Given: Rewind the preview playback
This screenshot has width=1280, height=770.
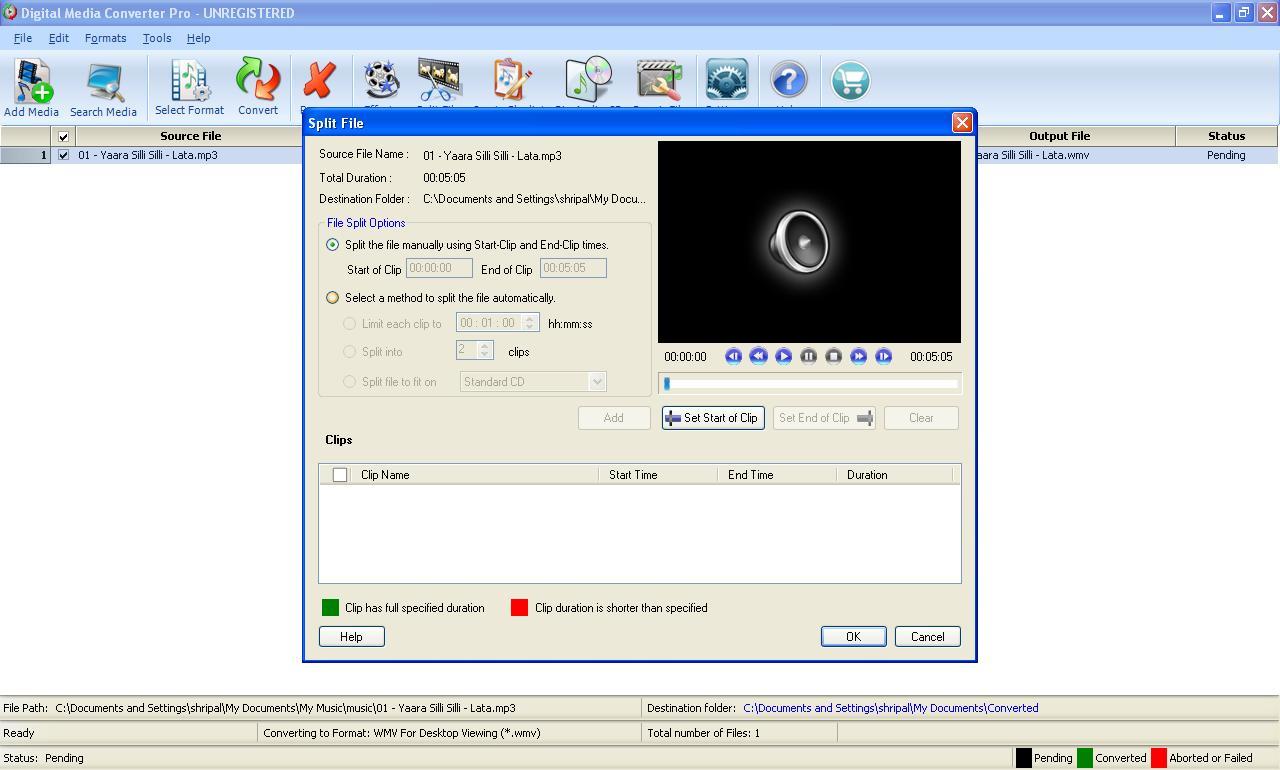Looking at the screenshot, I should pyautogui.click(x=758, y=356).
